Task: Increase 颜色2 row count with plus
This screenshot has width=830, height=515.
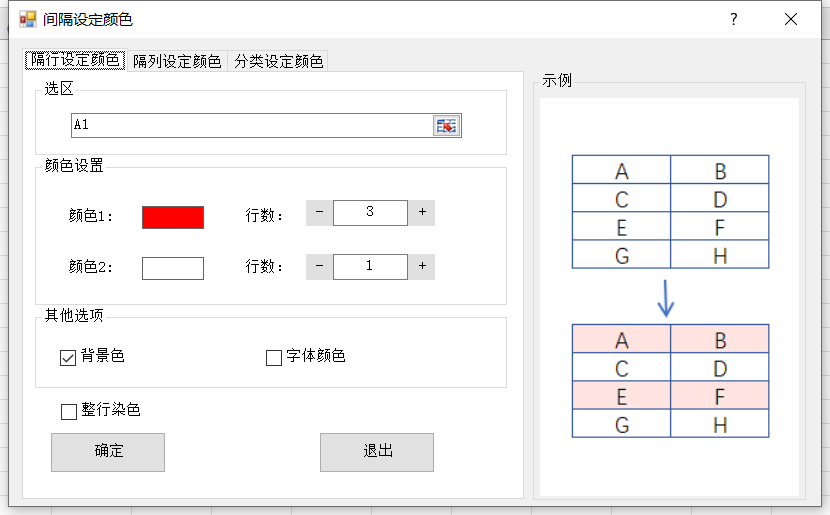Action: (422, 266)
